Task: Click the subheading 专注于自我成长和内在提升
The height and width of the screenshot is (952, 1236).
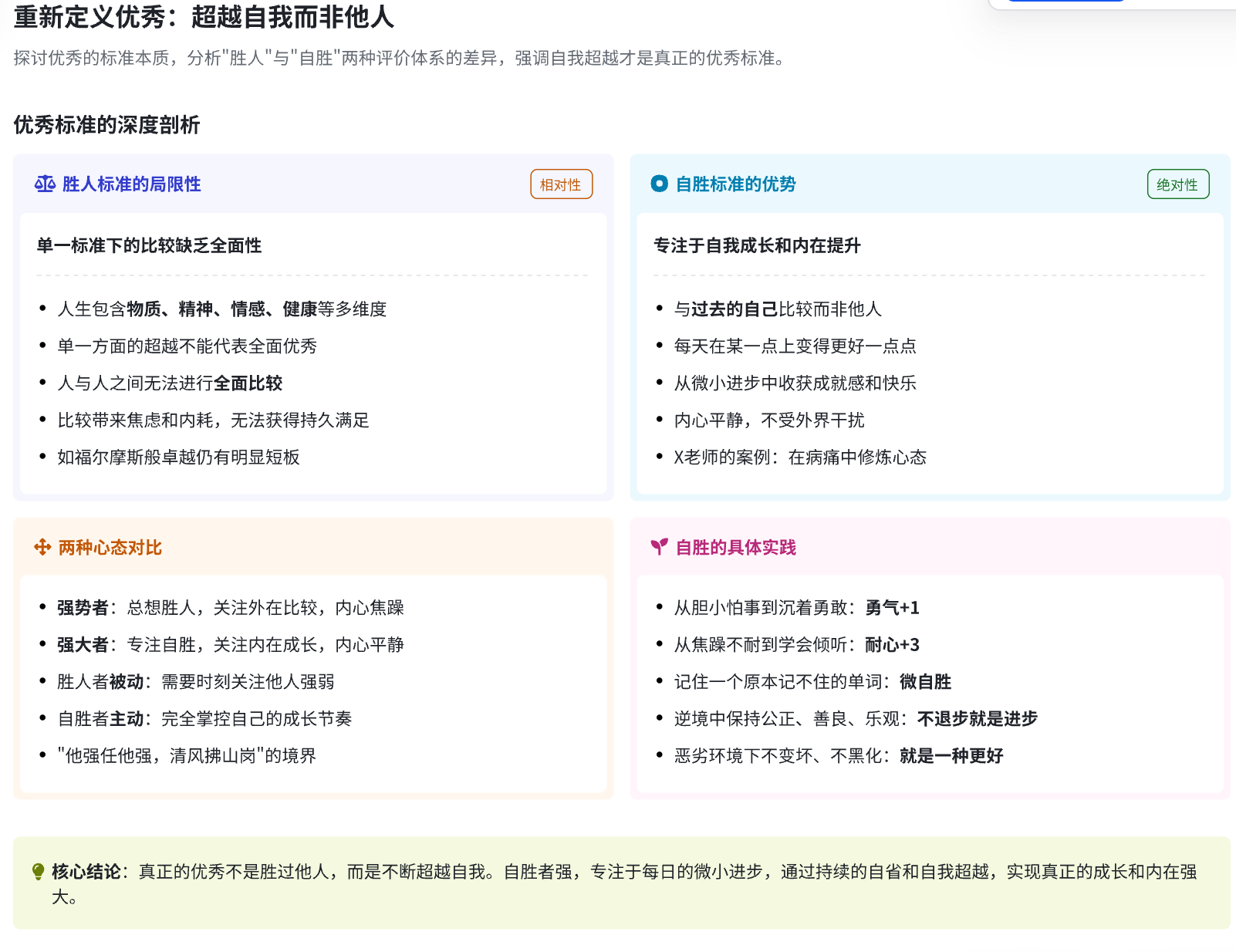Action: click(757, 245)
